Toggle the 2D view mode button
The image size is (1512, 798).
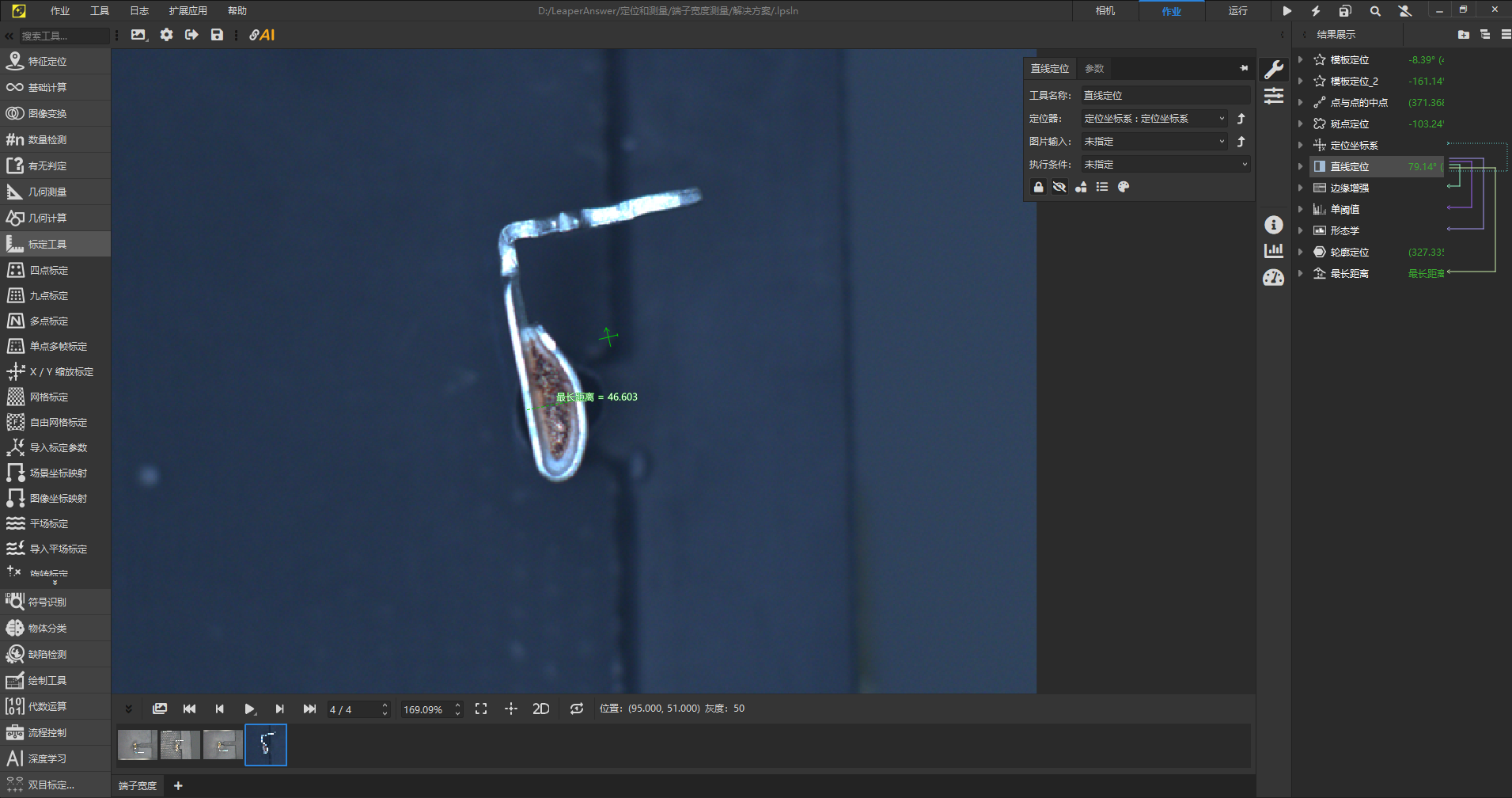click(540, 709)
